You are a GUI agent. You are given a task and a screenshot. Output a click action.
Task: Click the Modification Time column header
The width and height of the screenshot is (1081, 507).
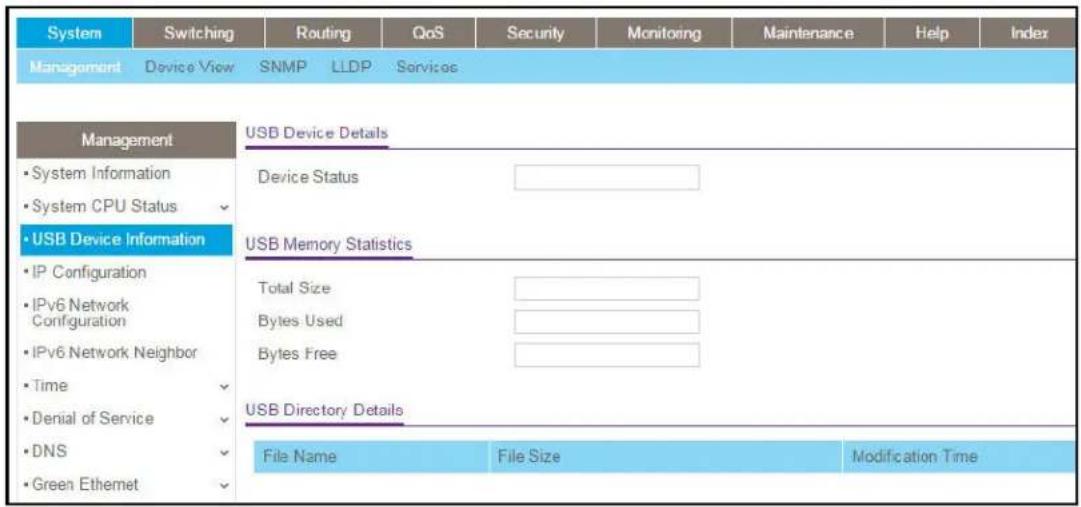point(959,457)
